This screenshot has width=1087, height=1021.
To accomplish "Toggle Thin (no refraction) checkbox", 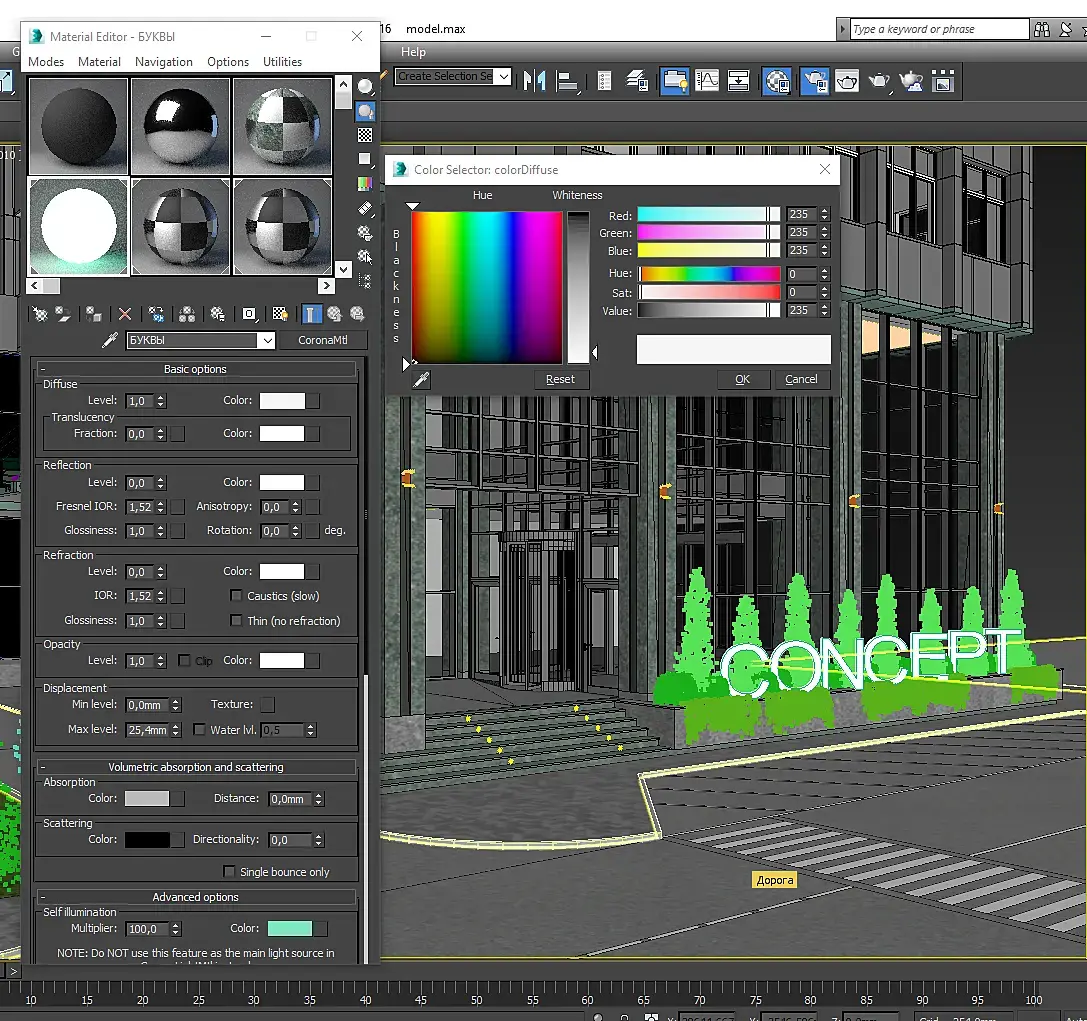I will tap(237, 621).
